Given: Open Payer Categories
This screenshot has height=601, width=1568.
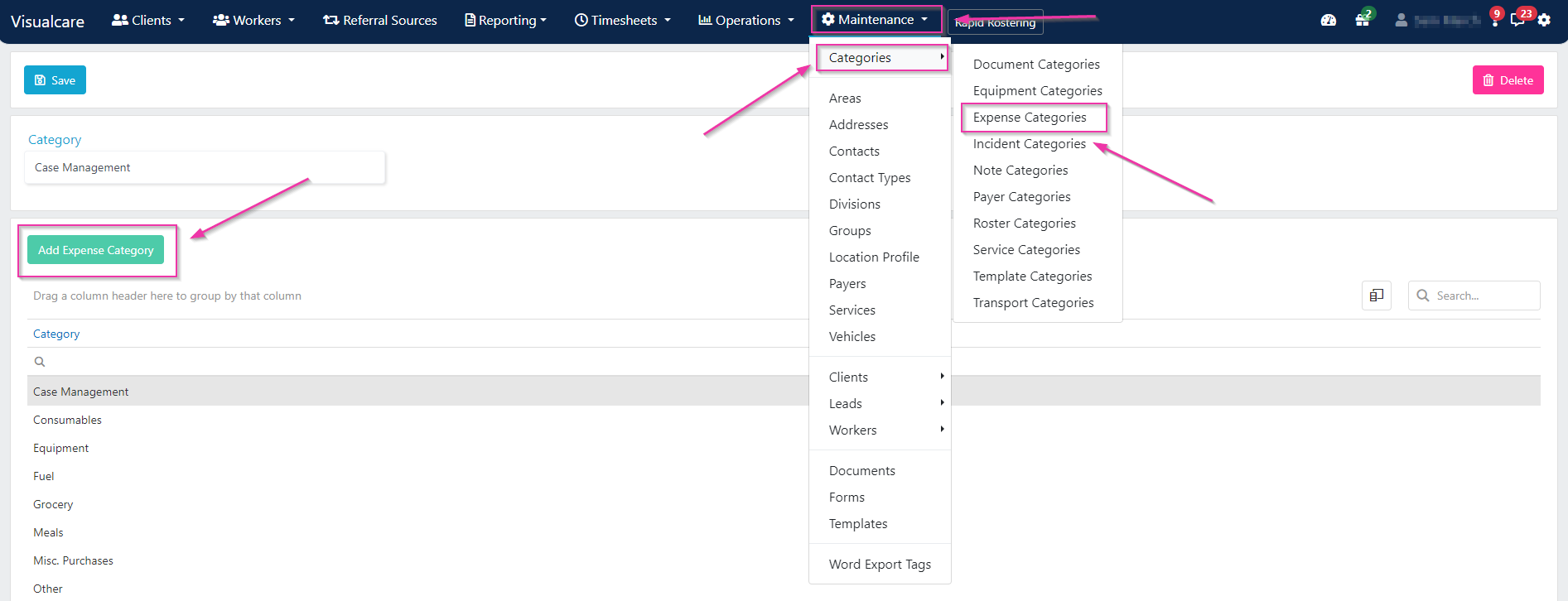Looking at the screenshot, I should 1021,196.
